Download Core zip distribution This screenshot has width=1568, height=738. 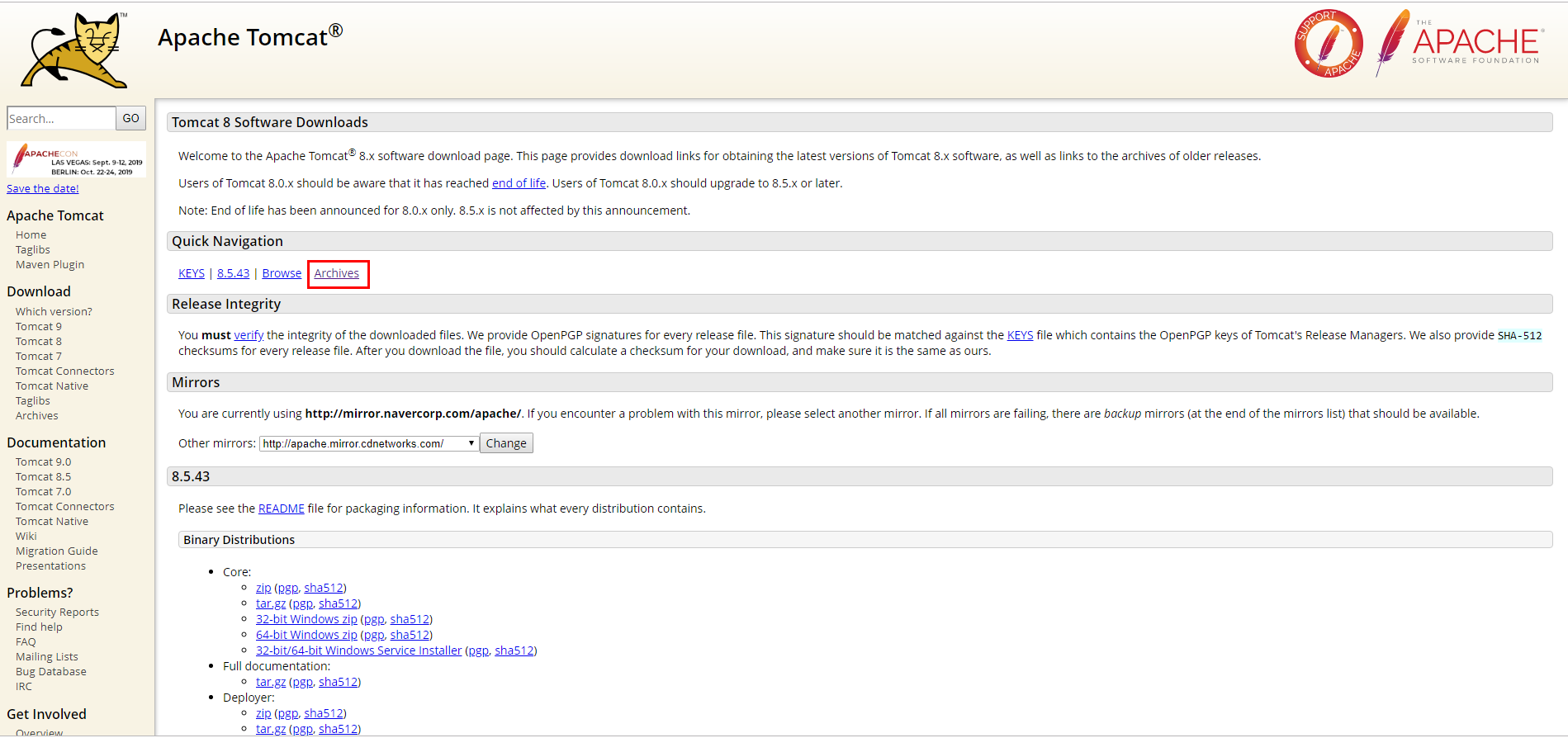[263, 588]
